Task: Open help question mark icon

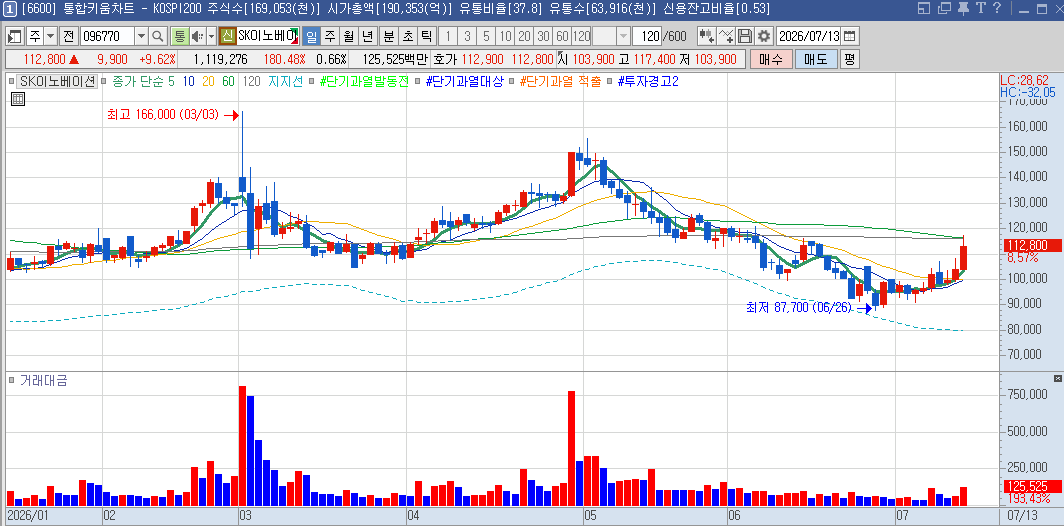Action: [x=996, y=8]
